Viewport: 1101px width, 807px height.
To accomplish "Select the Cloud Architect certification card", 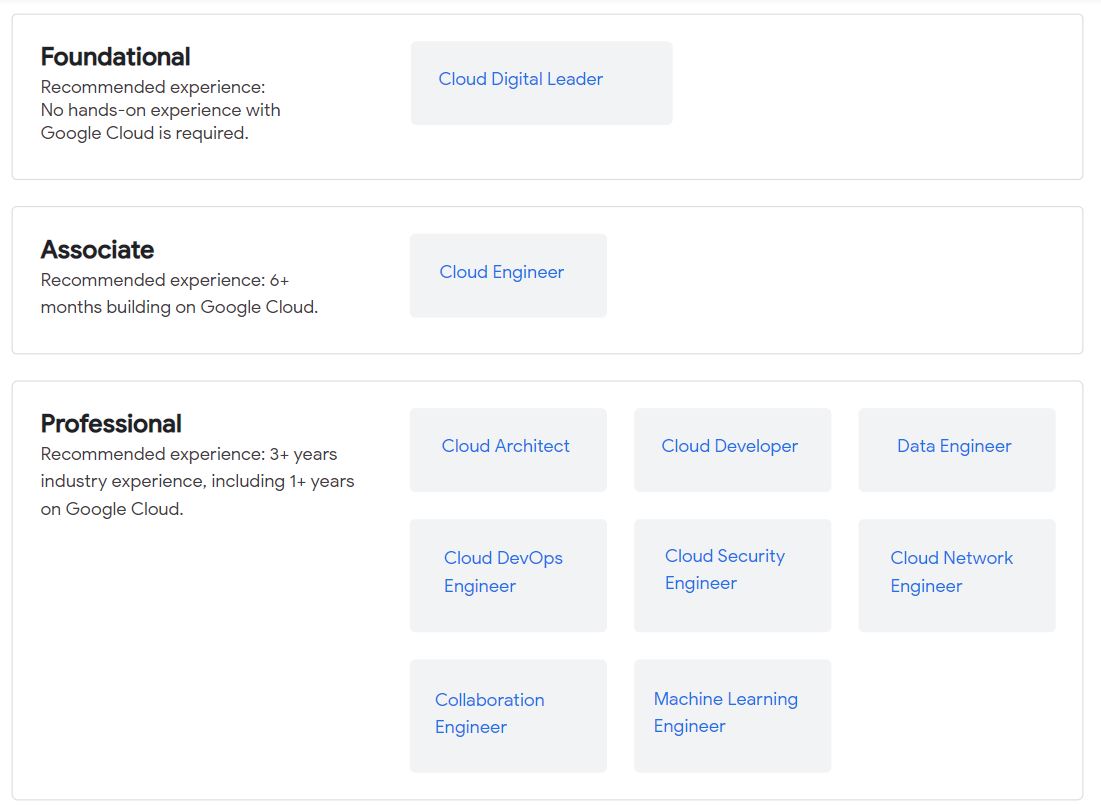I will click(x=508, y=450).
